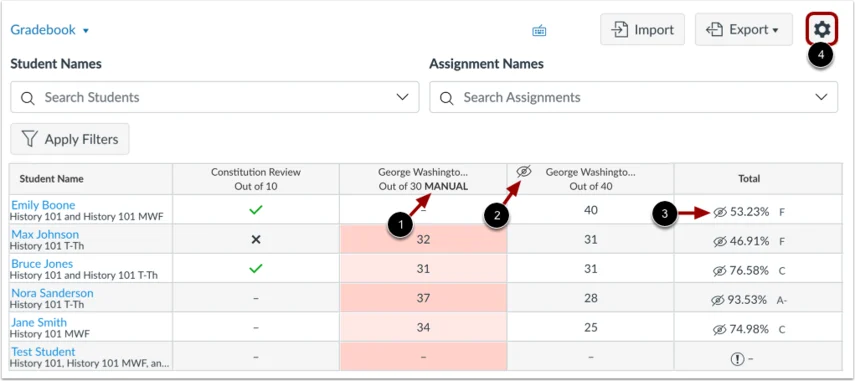Click hidden-eye icon beside 53.23% total
The width and height of the screenshot is (855, 381).
click(x=720, y=213)
